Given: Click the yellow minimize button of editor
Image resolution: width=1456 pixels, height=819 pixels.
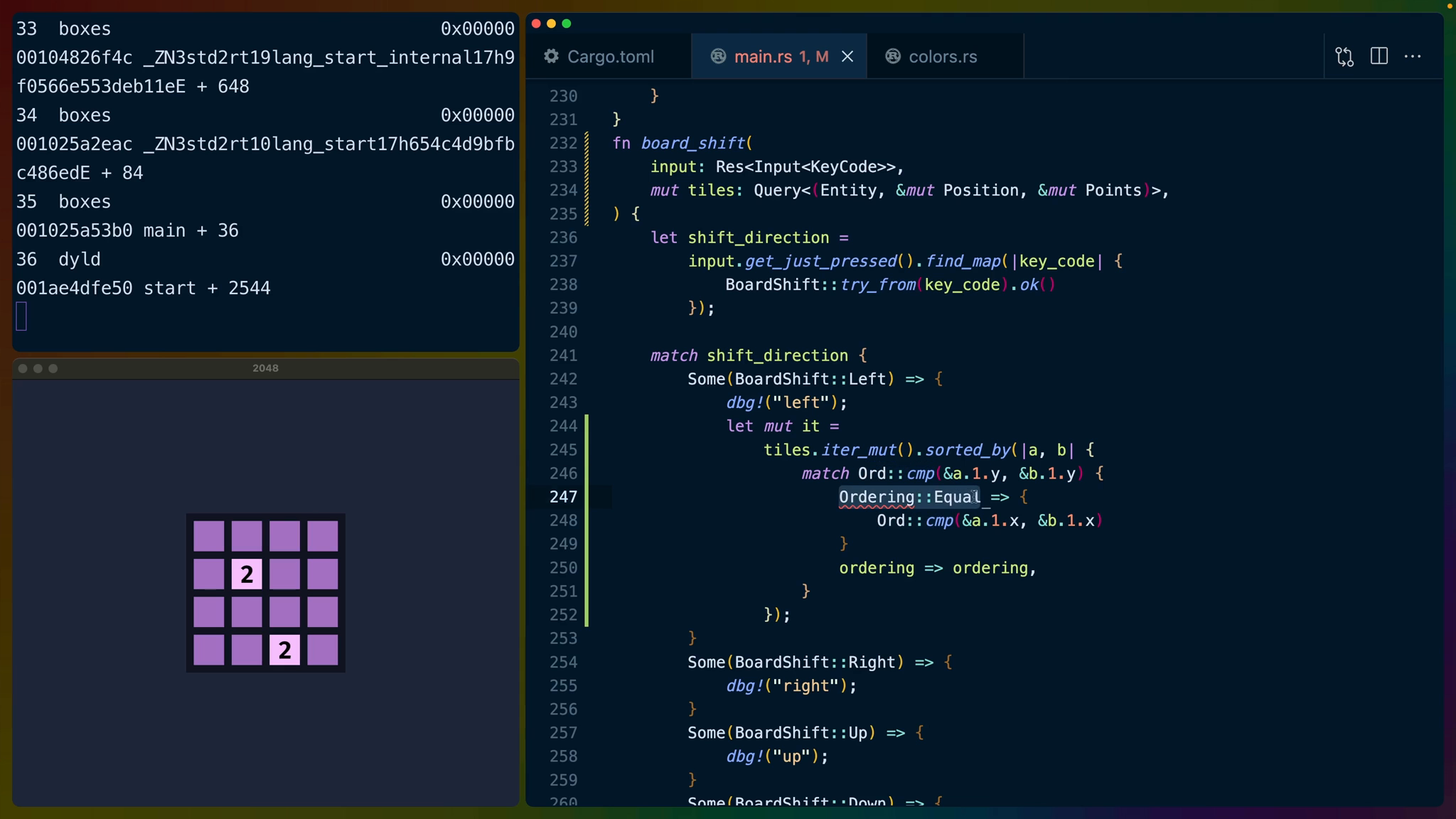Looking at the screenshot, I should (x=551, y=23).
